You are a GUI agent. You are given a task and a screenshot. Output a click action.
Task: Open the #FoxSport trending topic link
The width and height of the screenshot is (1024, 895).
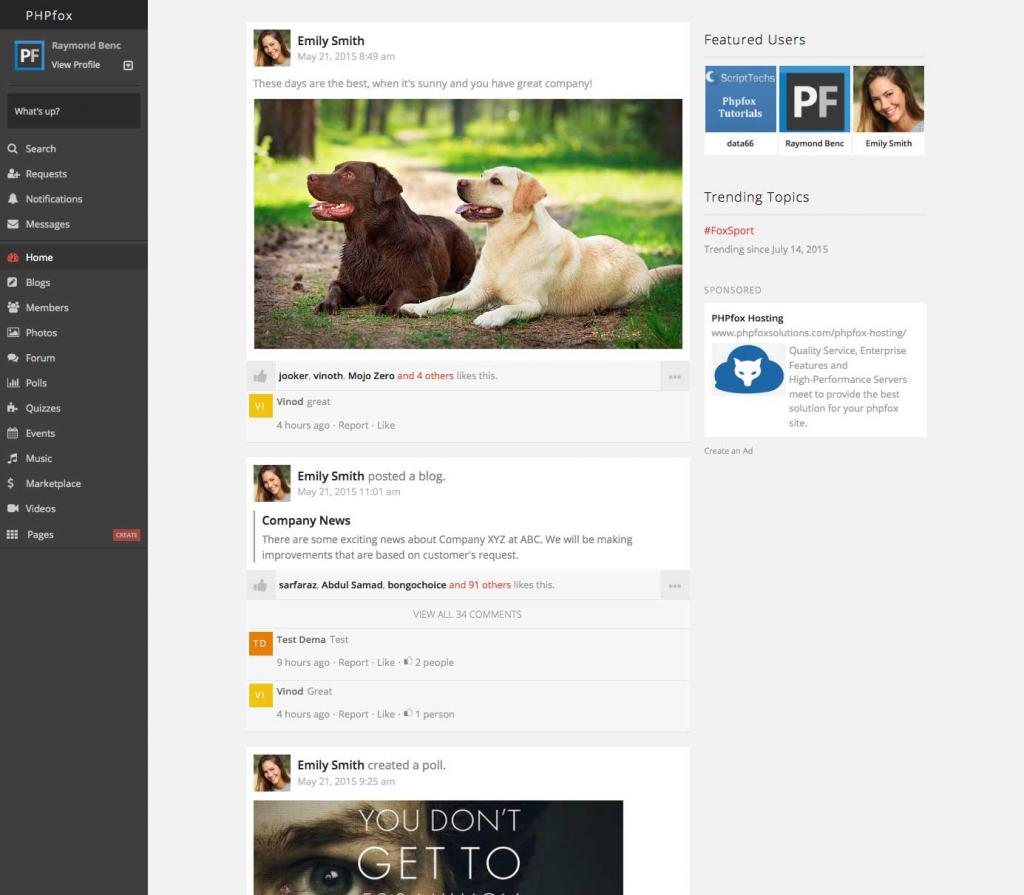pyautogui.click(x=729, y=231)
